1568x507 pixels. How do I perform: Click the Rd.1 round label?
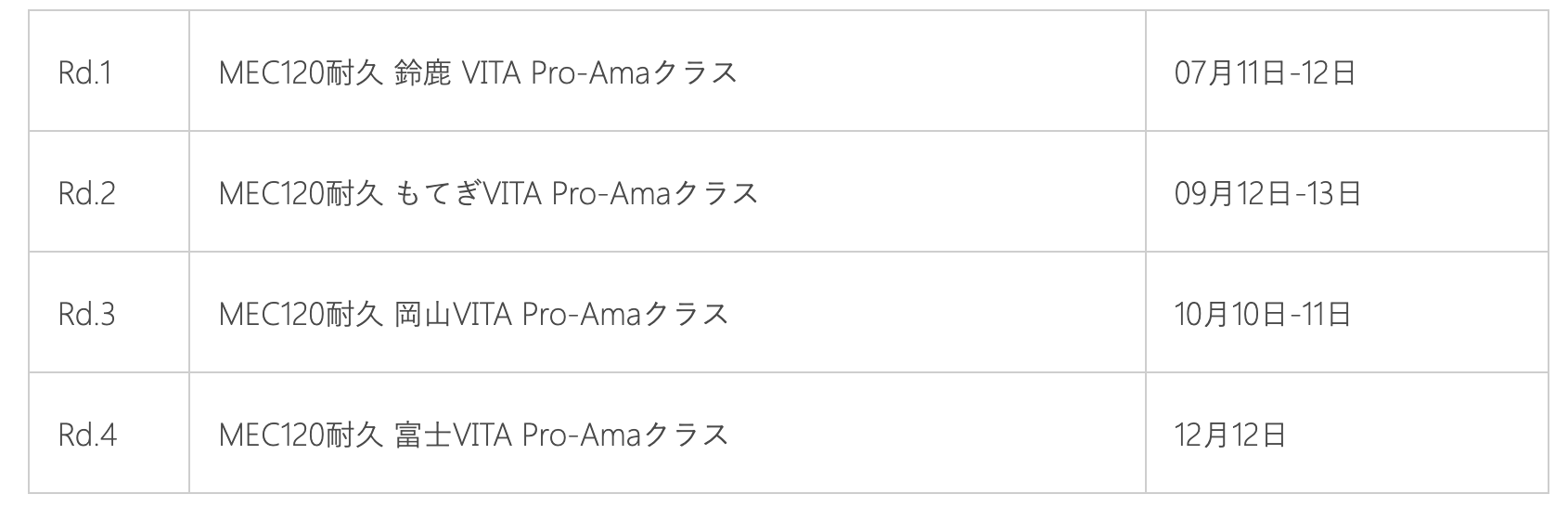click(84, 72)
